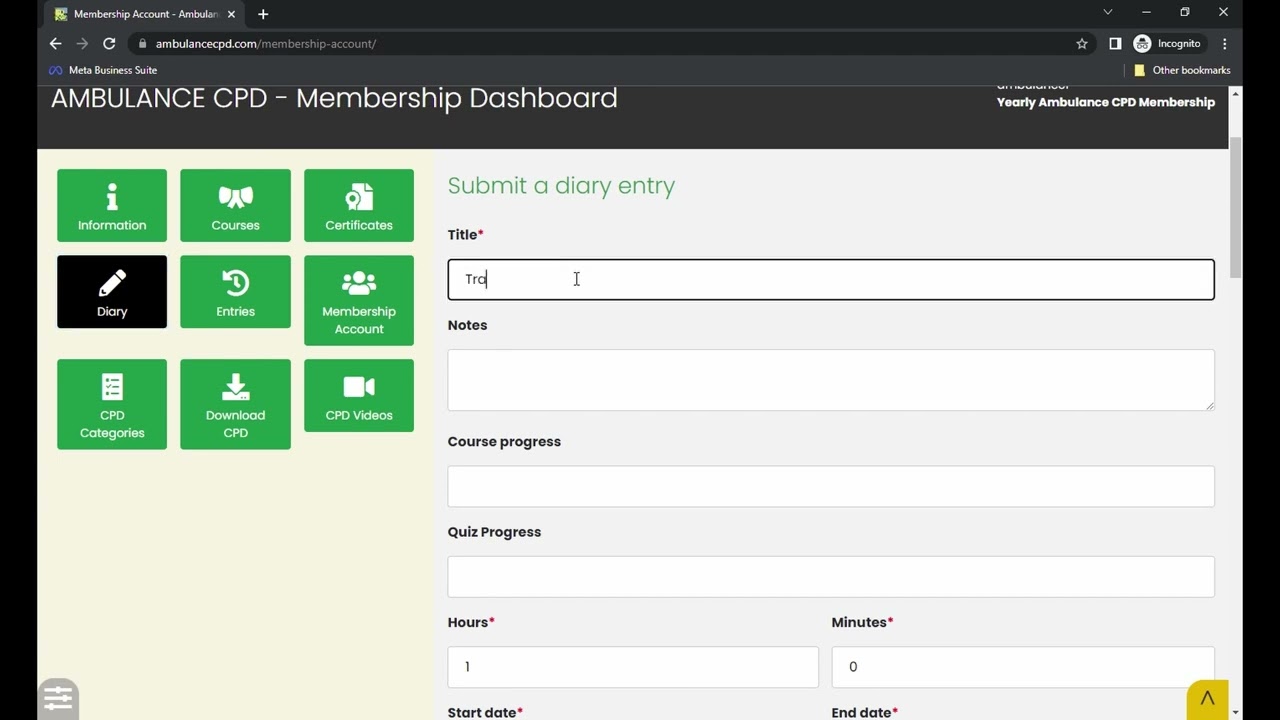Open the Entries history tile
This screenshot has width=1280, height=720.
[235, 291]
